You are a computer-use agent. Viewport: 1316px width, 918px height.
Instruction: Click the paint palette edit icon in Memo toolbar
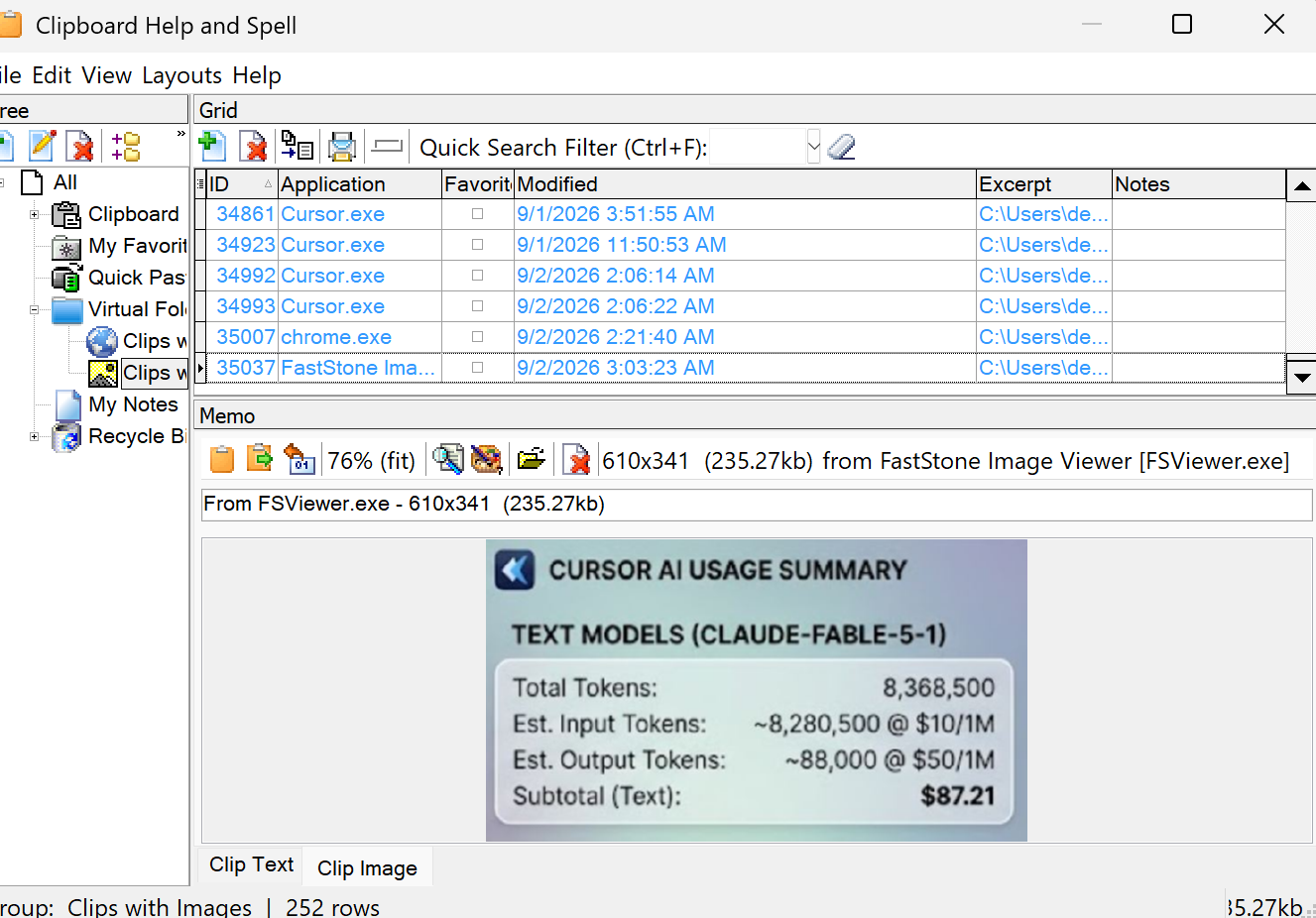[x=486, y=459]
